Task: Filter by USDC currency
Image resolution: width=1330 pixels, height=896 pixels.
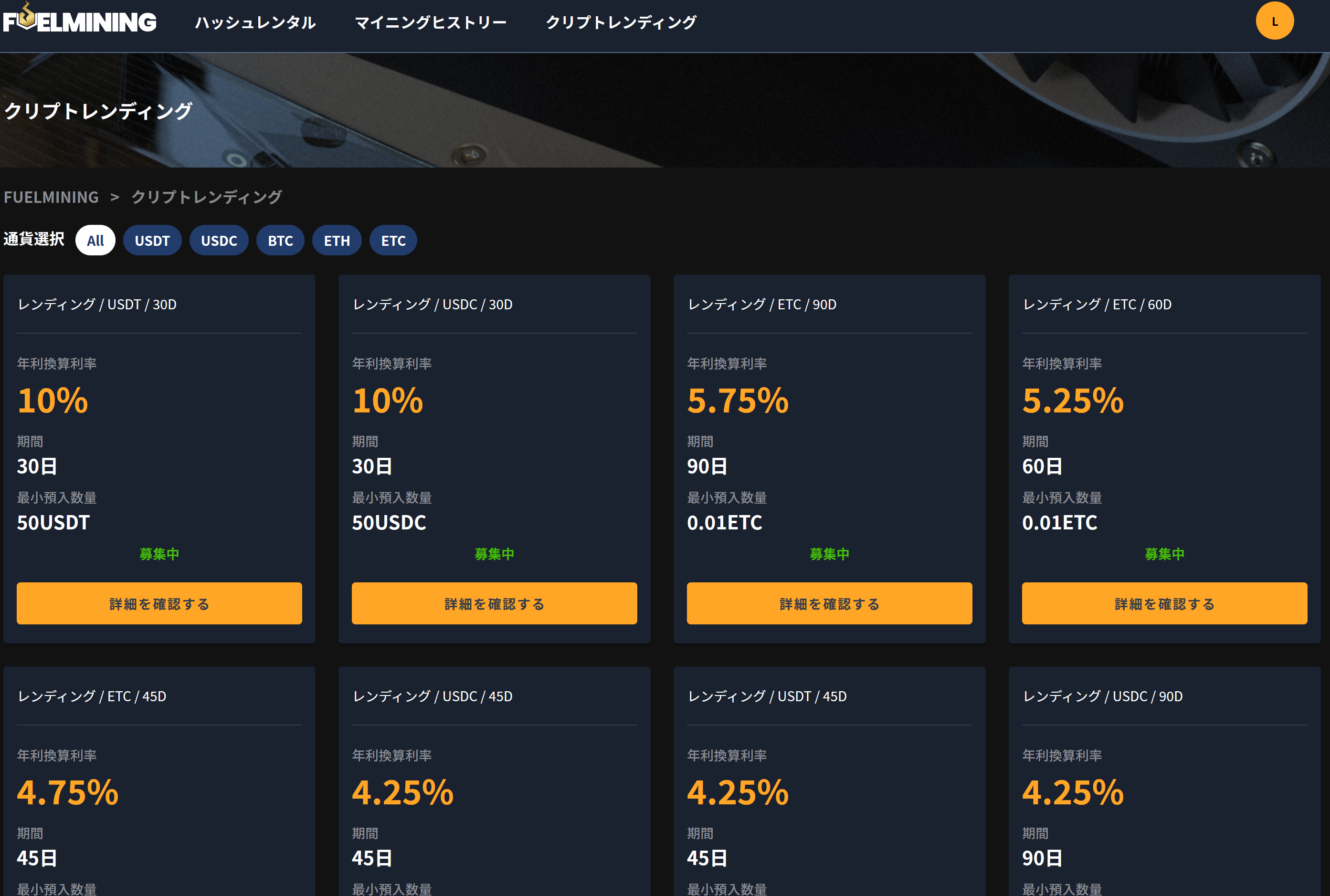Action: click(219, 241)
